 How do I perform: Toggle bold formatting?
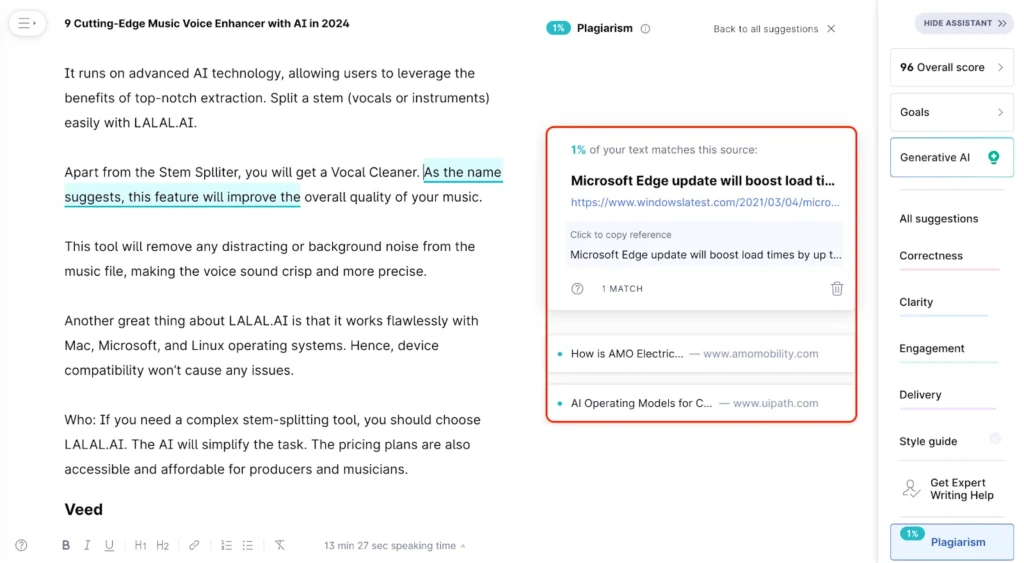point(66,546)
